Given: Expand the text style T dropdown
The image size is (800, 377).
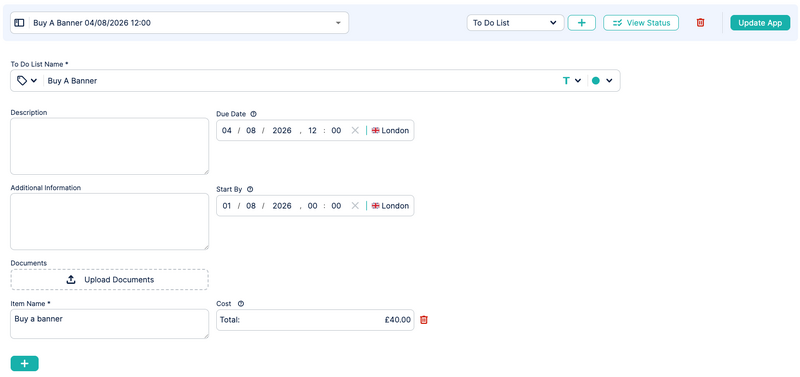Looking at the screenshot, I should tap(572, 81).
